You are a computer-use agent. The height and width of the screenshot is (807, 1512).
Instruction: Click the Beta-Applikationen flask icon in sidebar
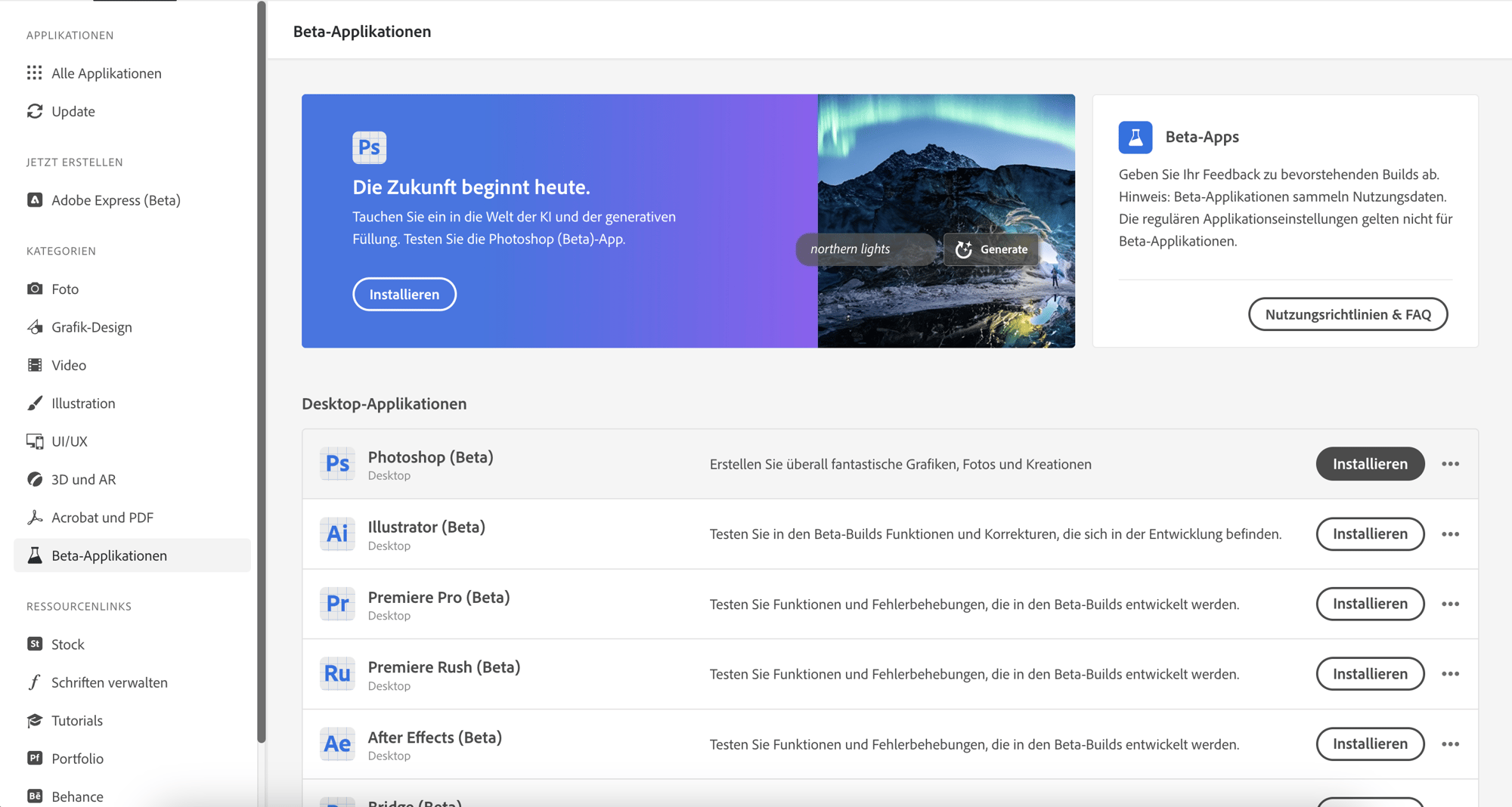[35, 555]
